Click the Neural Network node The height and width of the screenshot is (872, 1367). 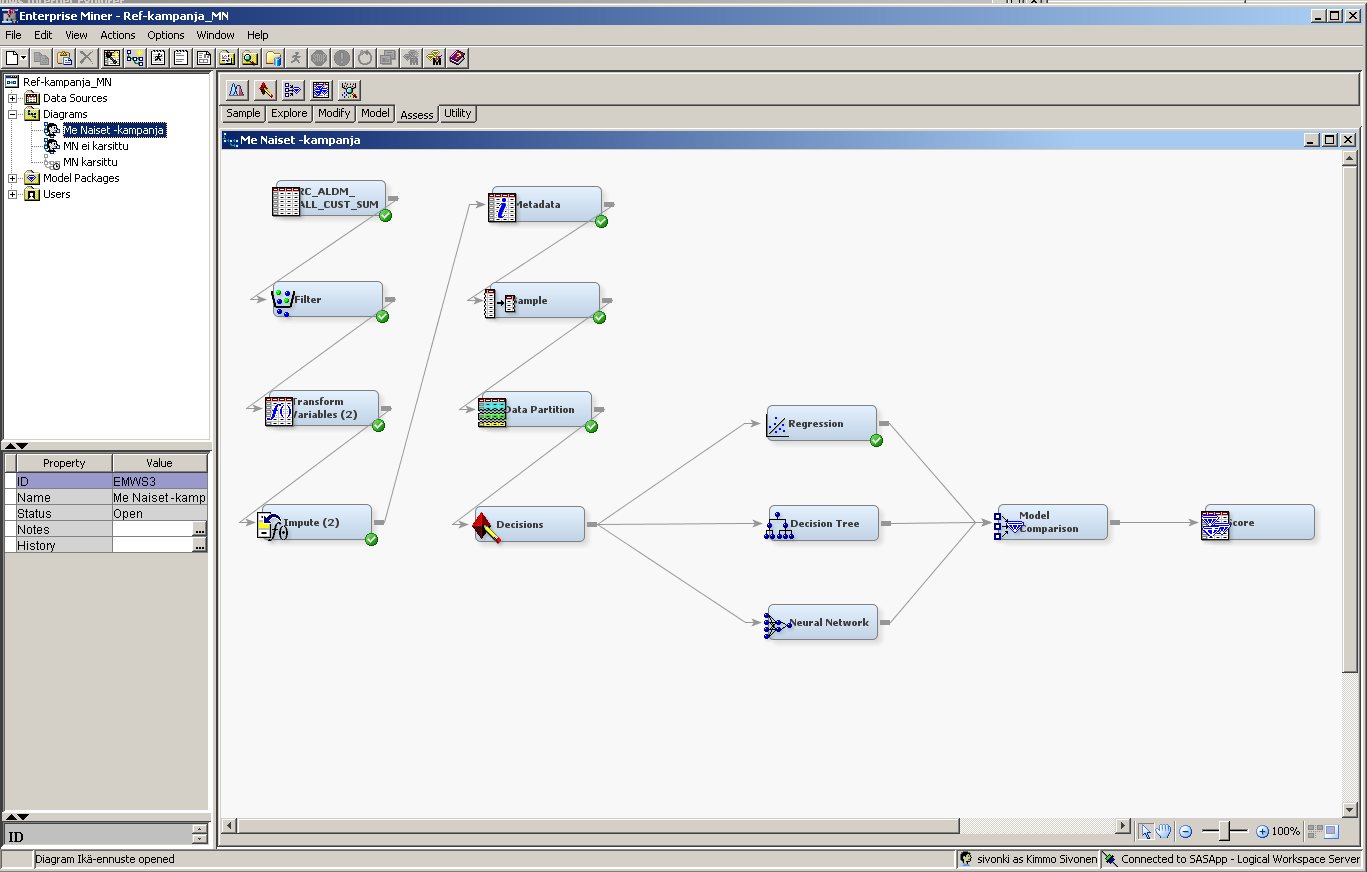[822, 622]
